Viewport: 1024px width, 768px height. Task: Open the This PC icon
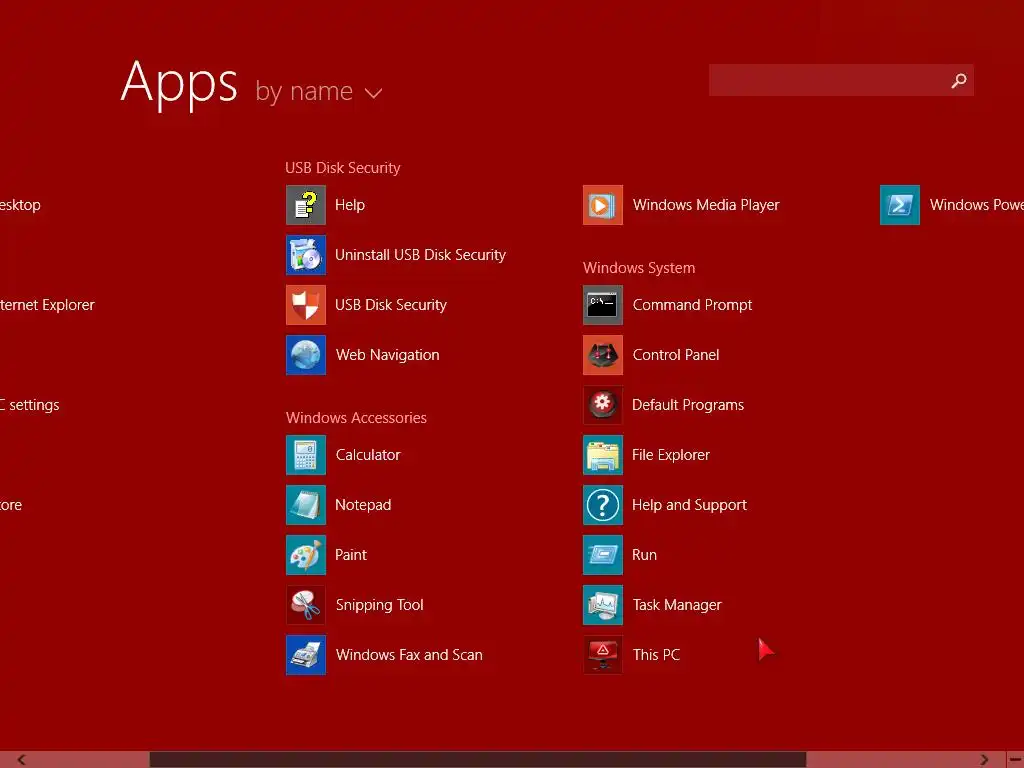coord(603,655)
